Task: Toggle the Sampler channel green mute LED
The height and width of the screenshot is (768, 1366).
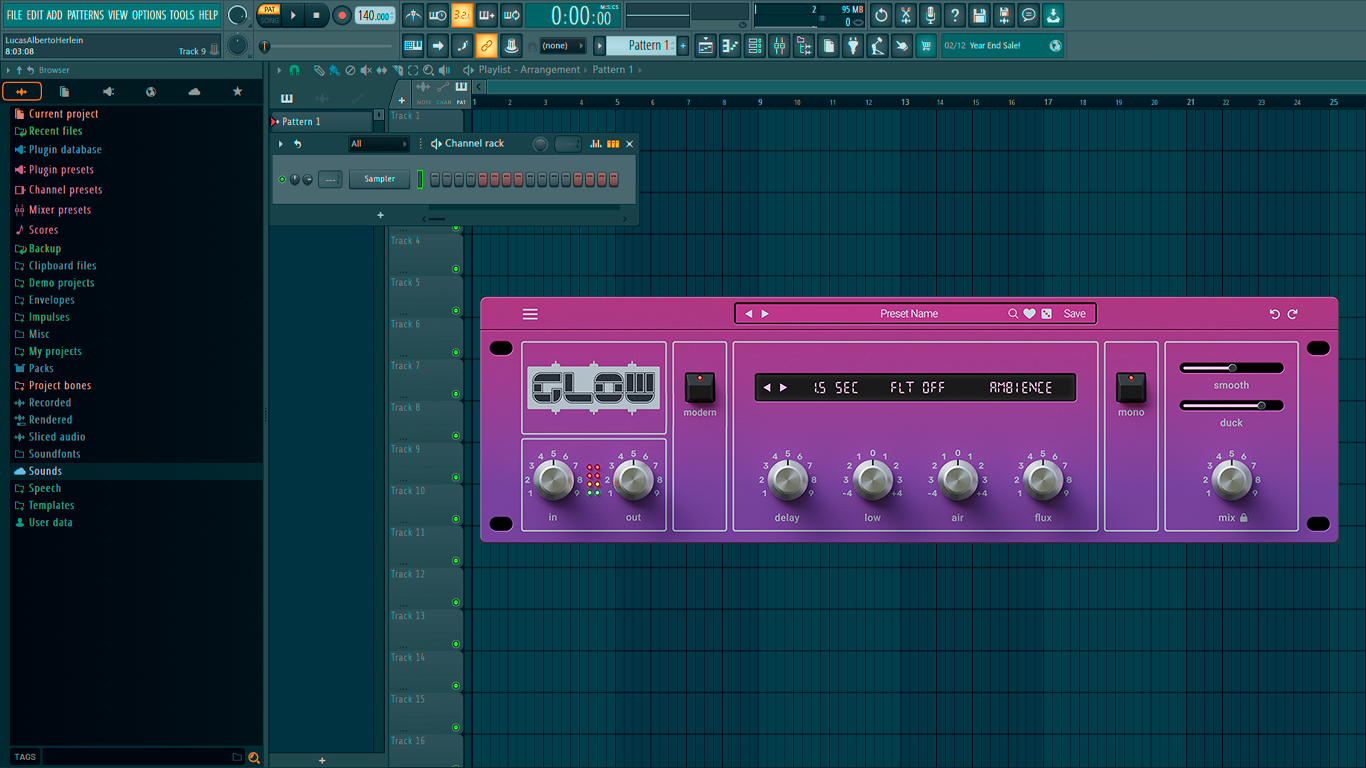Action: pos(283,179)
